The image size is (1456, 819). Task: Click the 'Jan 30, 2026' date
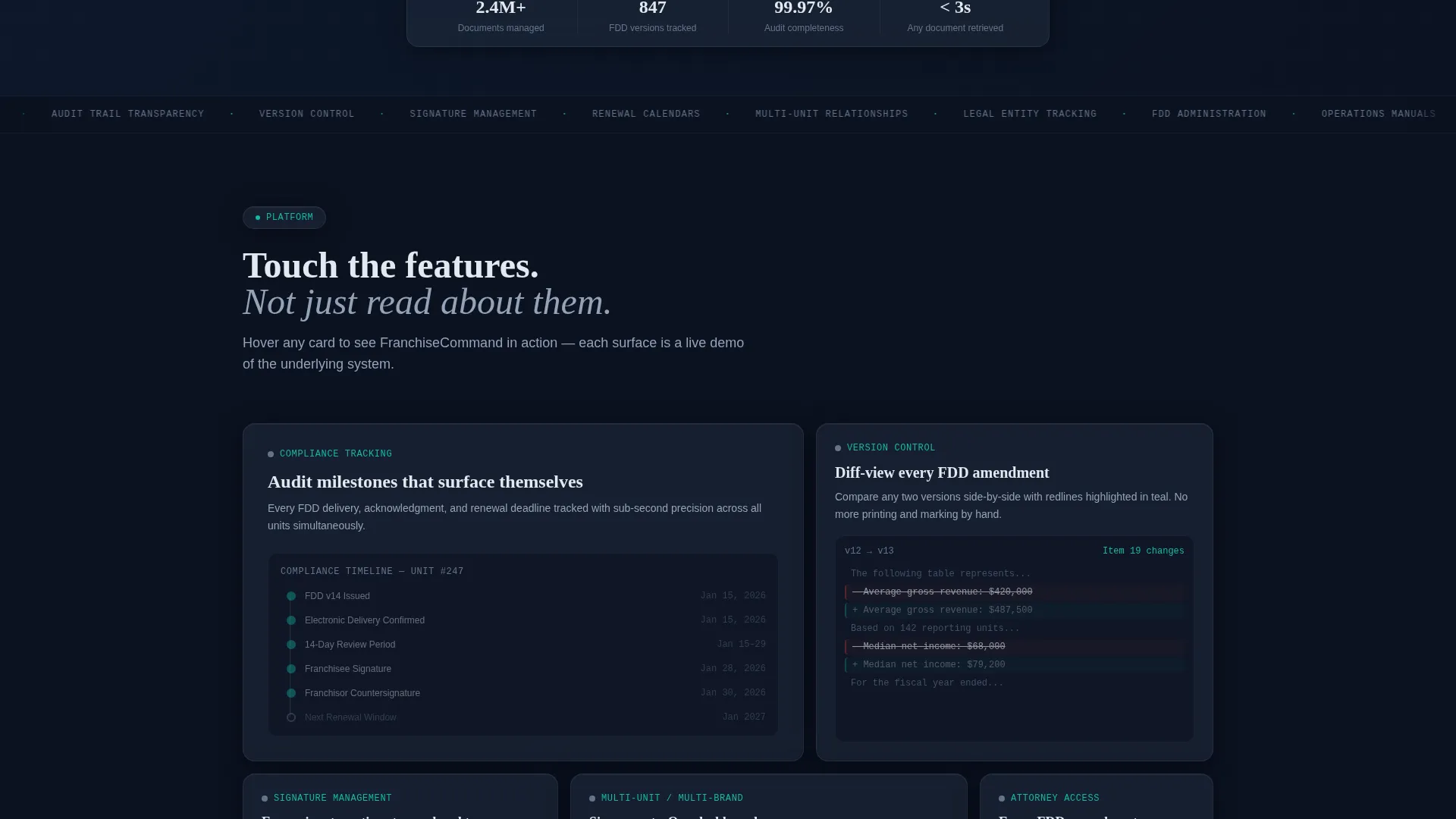733,693
